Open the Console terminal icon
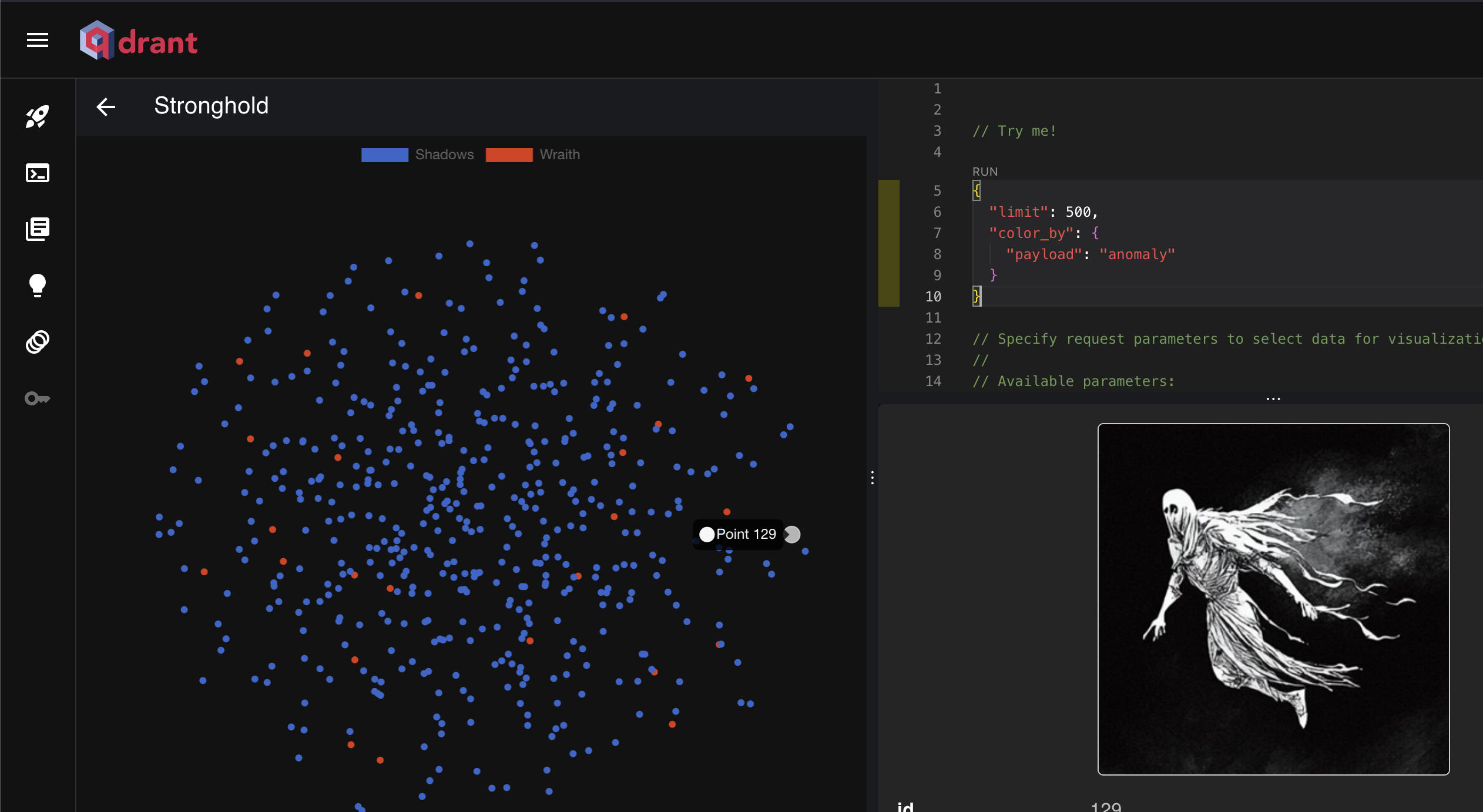Image resolution: width=1483 pixels, height=812 pixels. pyautogui.click(x=38, y=173)
